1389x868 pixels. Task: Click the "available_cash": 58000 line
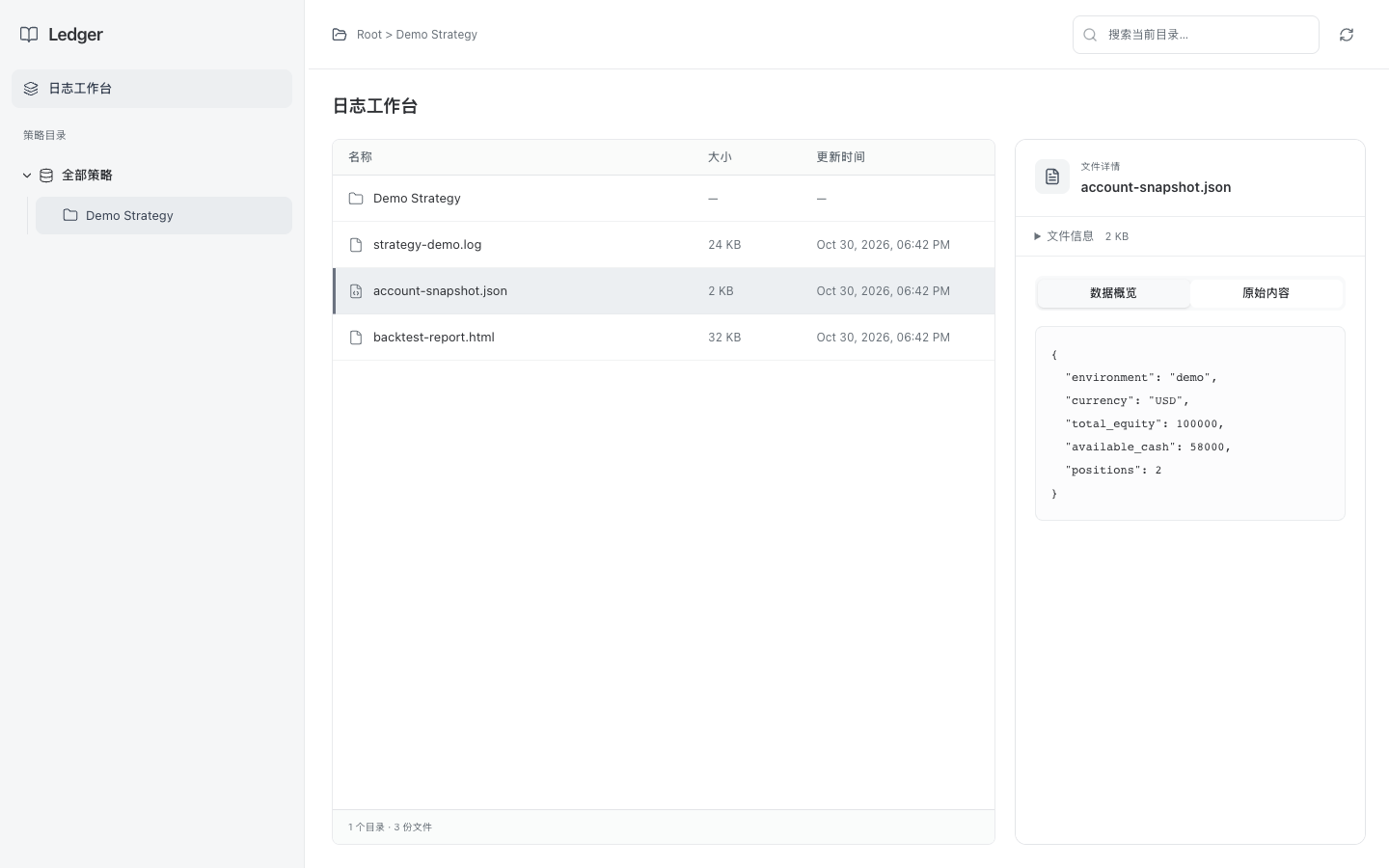1148,448
